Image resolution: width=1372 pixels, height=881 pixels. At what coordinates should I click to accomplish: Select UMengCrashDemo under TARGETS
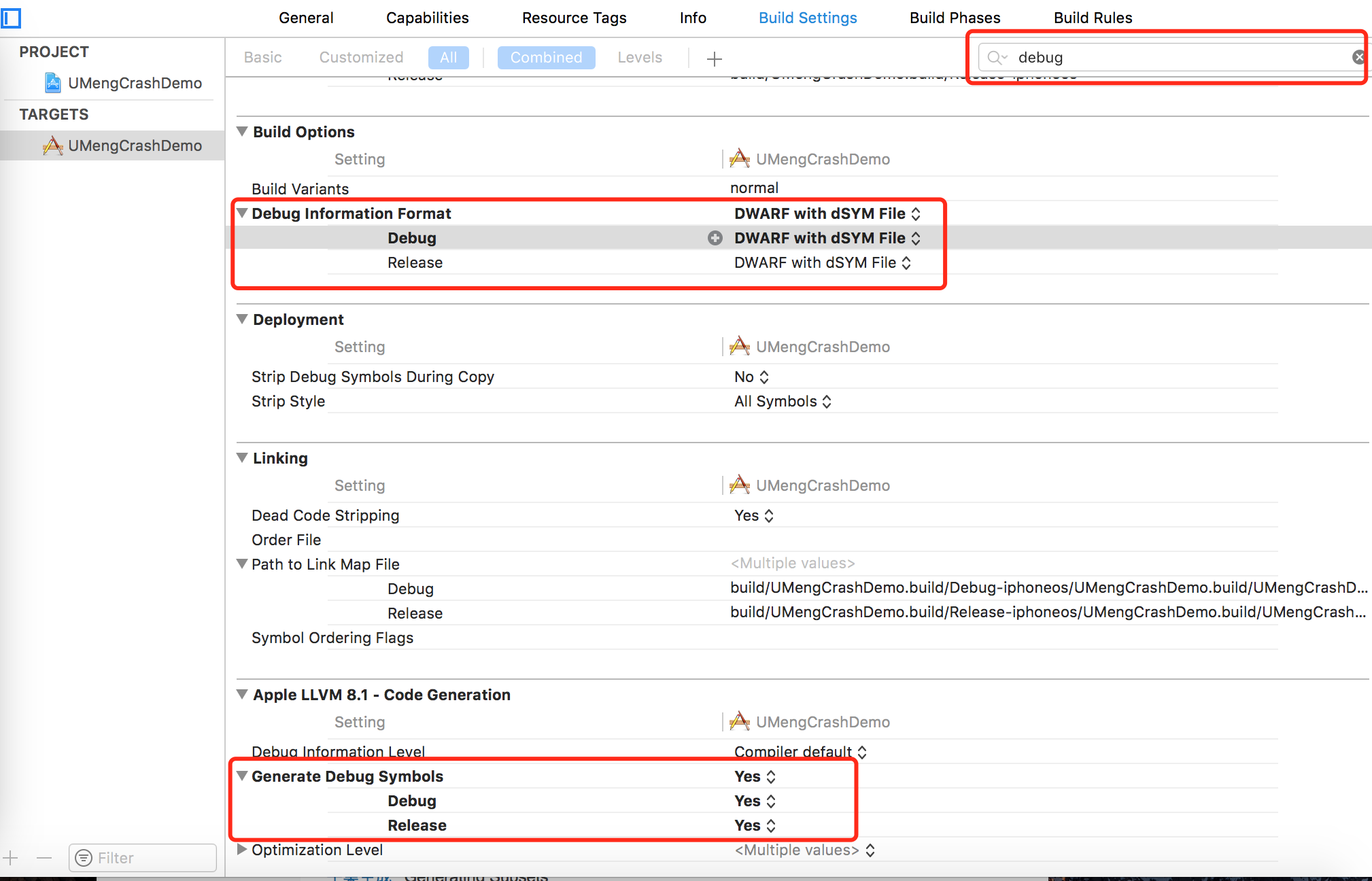135,145
